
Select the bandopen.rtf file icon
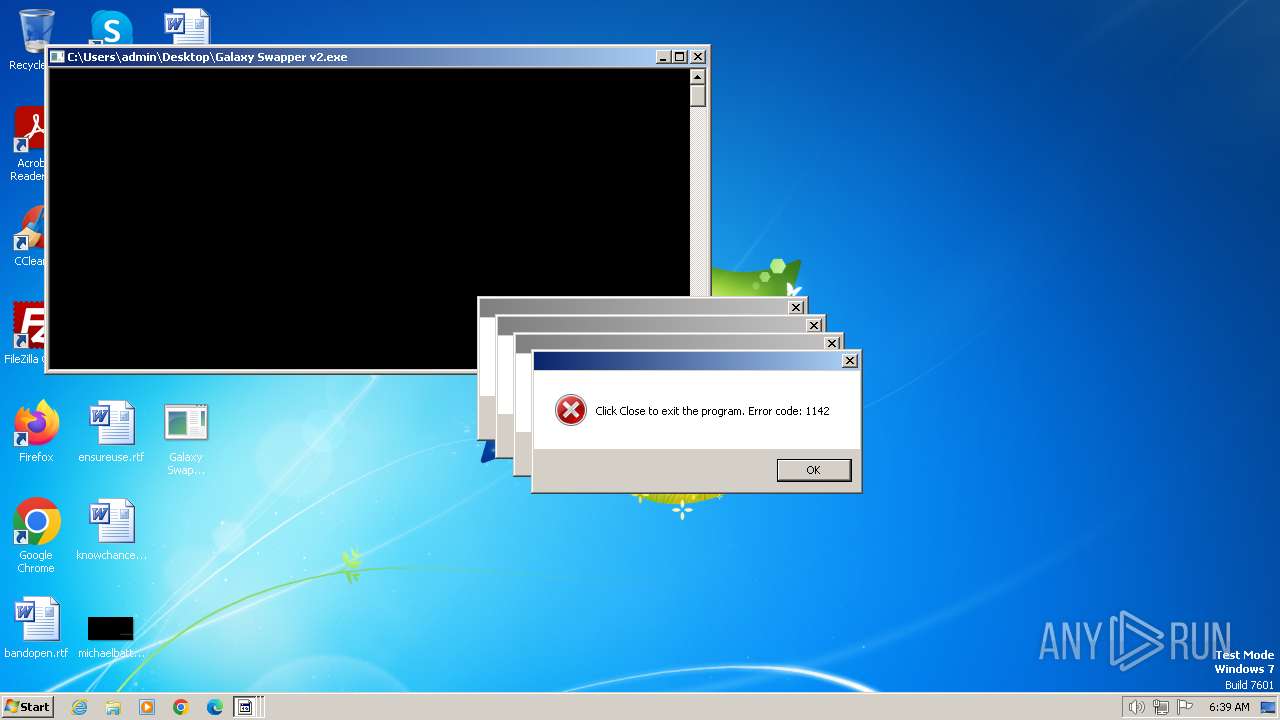coord(36,628)
